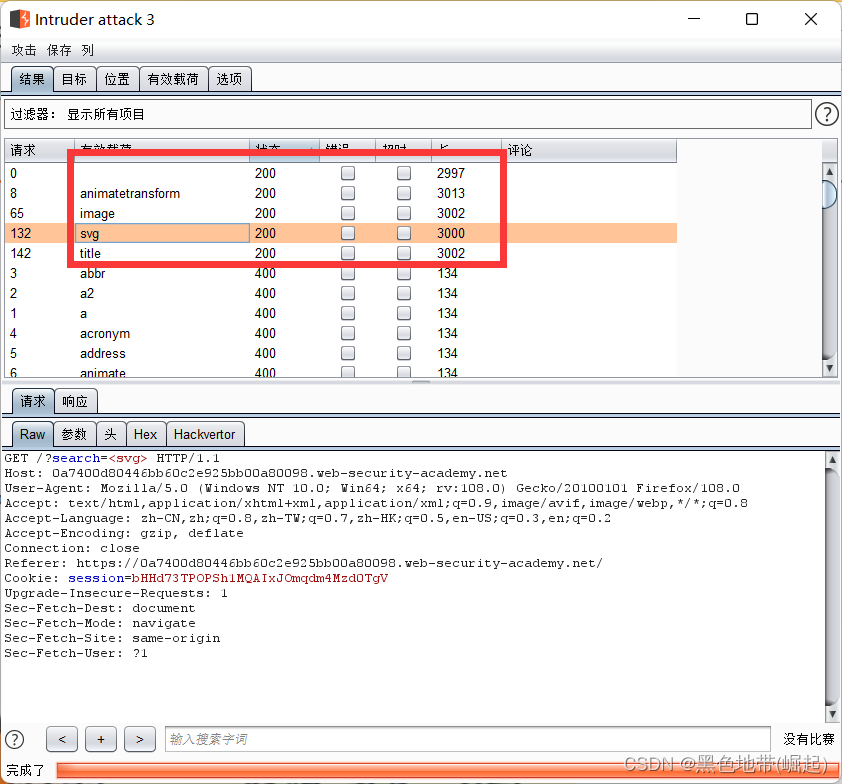Switch to the 结果 tab
This screenshot has width=842, height=784.
pos(32,79)
